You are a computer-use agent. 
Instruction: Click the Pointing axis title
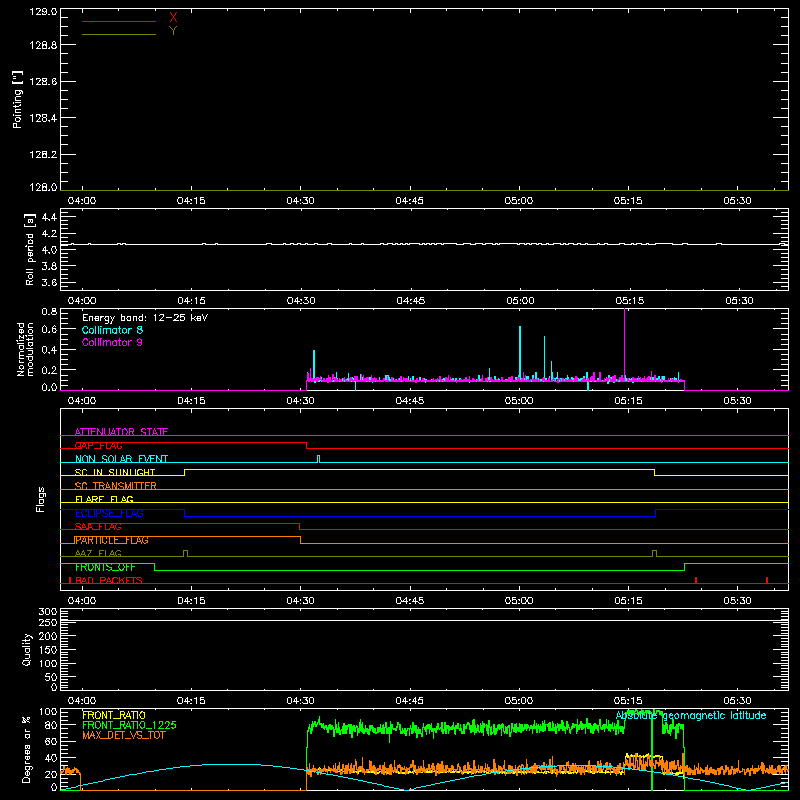click(18, 99)
